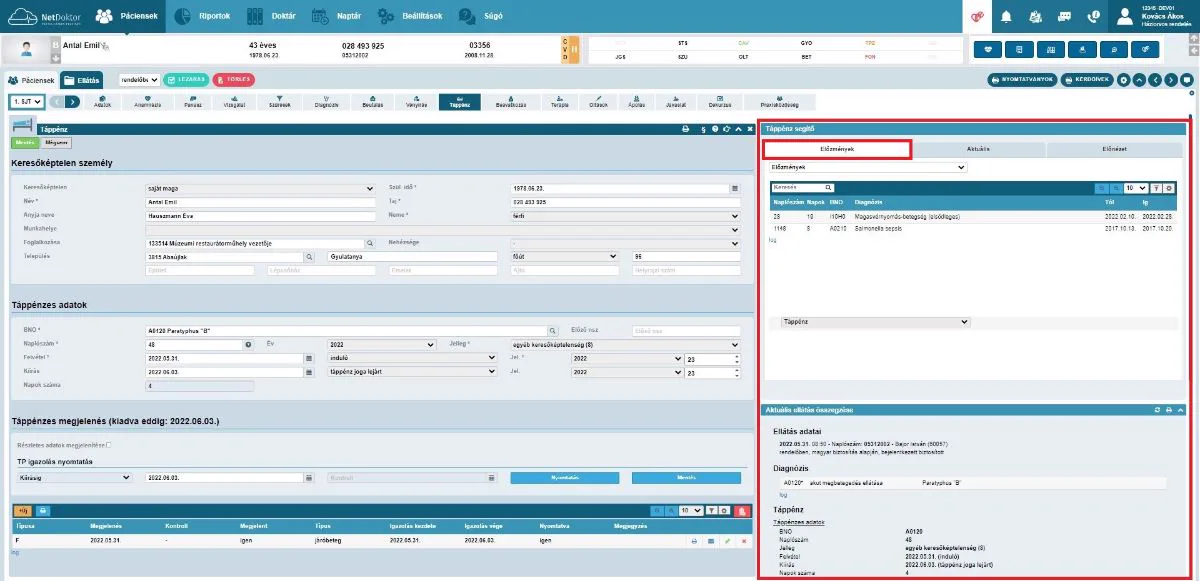Click the search icon next to BNO field
The image size is (1200, 581).
[x=551, y=331]
